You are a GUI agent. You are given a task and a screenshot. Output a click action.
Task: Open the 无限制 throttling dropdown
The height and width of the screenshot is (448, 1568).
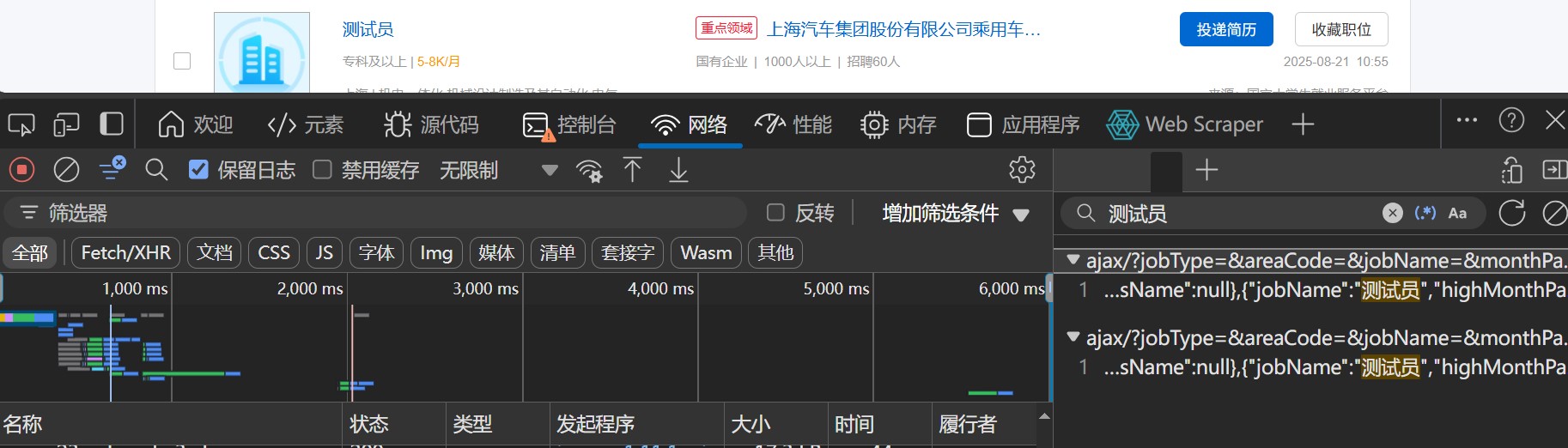click(498, 170)
